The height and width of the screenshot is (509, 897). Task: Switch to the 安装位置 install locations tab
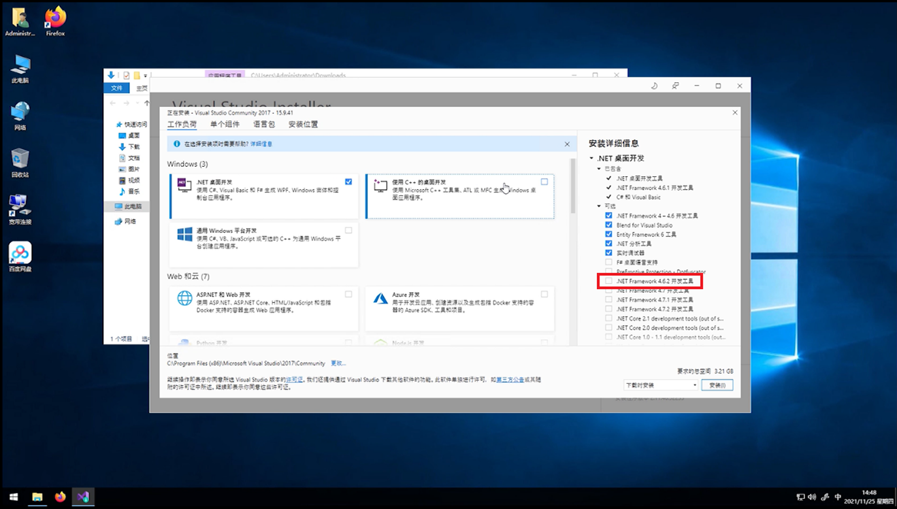pos(303,124)
